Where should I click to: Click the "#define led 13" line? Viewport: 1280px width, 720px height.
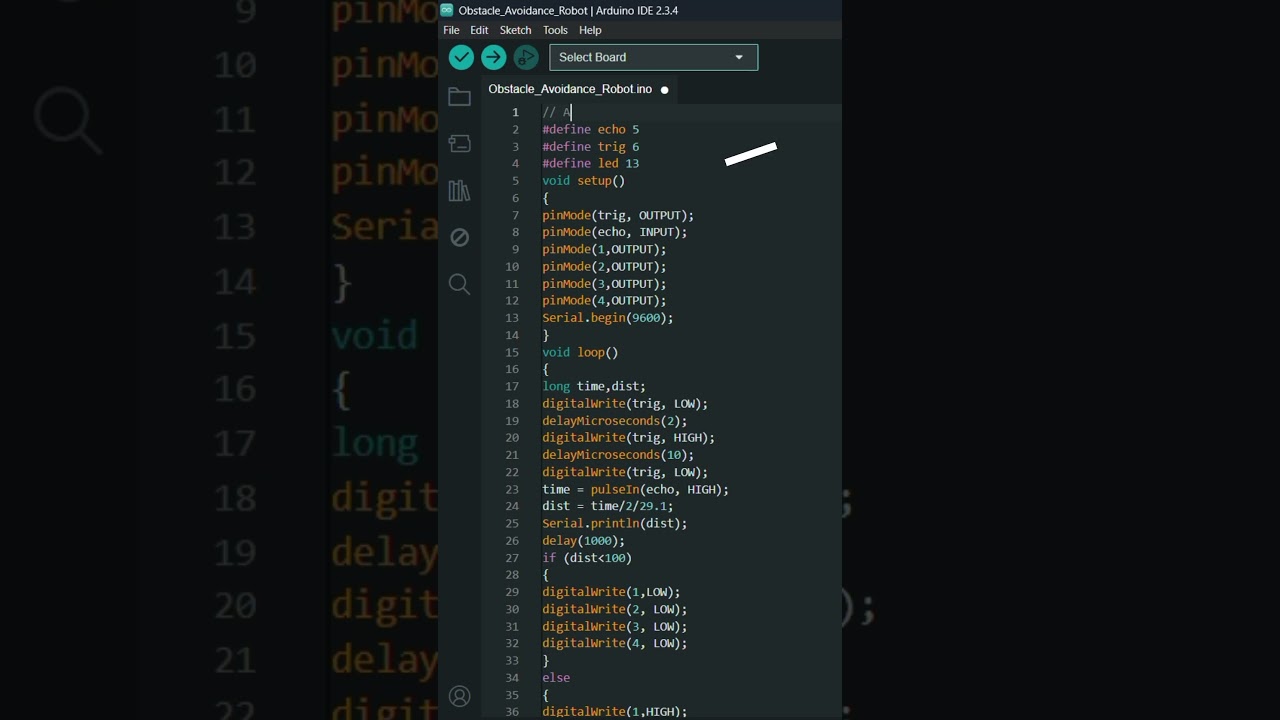point(591,163)
